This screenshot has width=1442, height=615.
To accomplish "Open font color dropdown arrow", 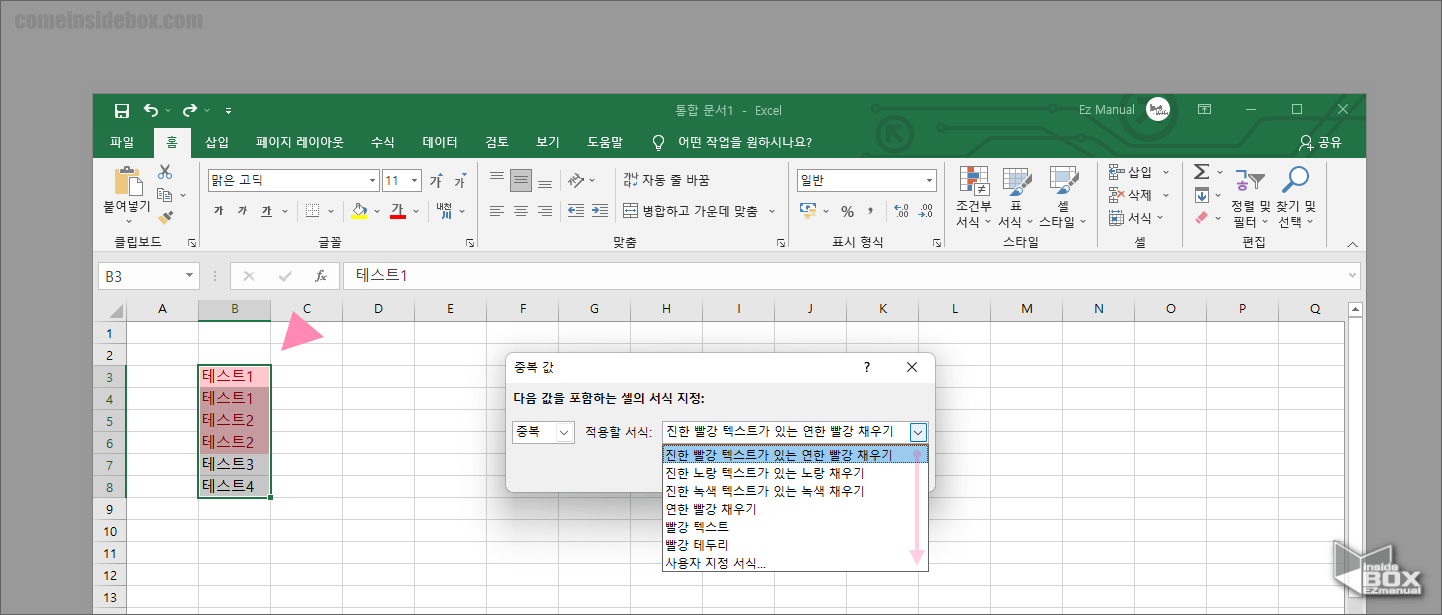I will click(x=414, y=211).
